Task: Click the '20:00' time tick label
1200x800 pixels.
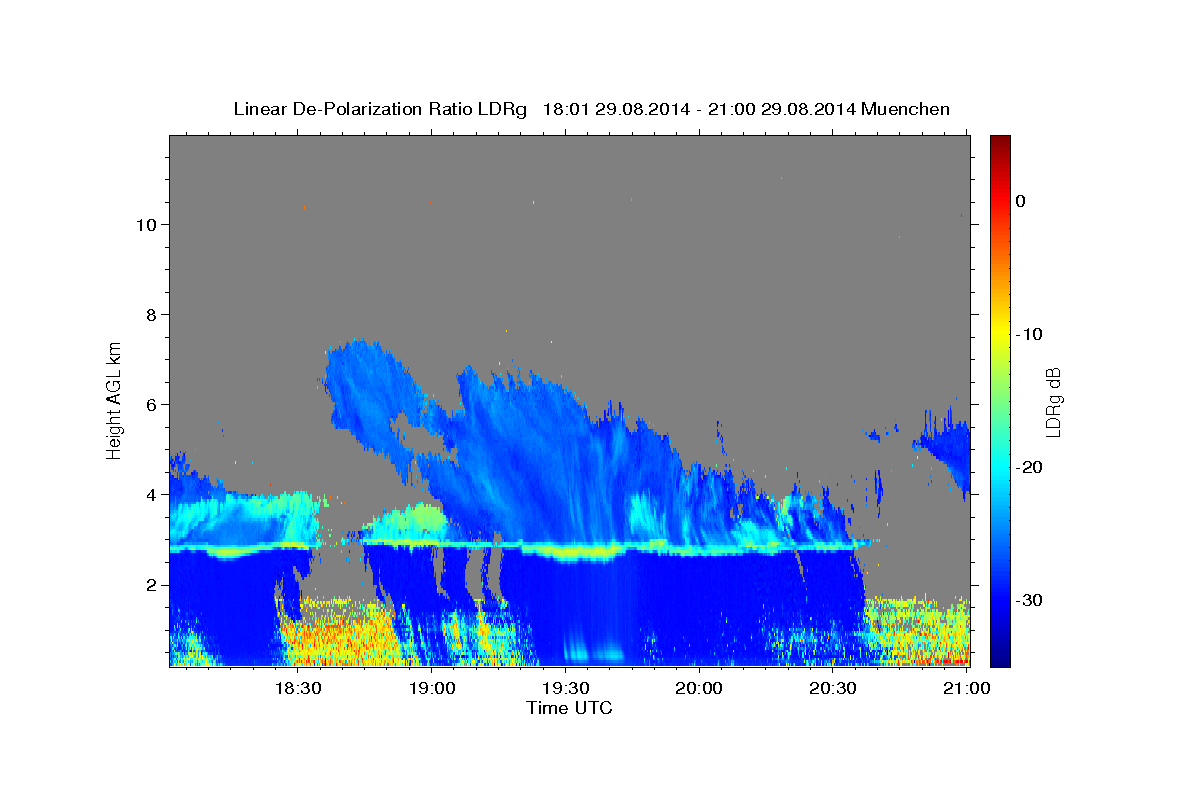Action: pyautogui.click(x=699, y=689)
